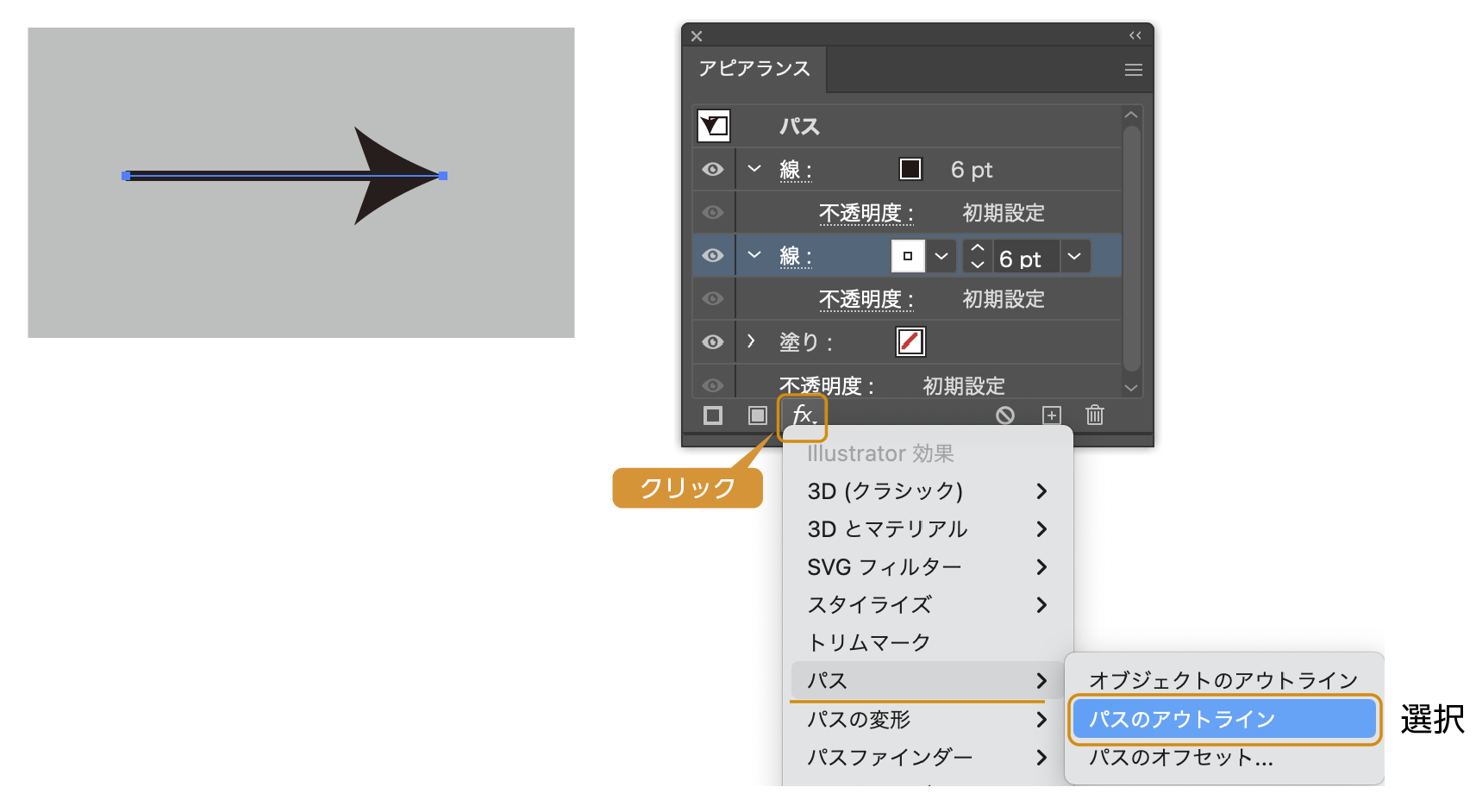Choose オブジェクトのアウトライン

pos(1223,681)
